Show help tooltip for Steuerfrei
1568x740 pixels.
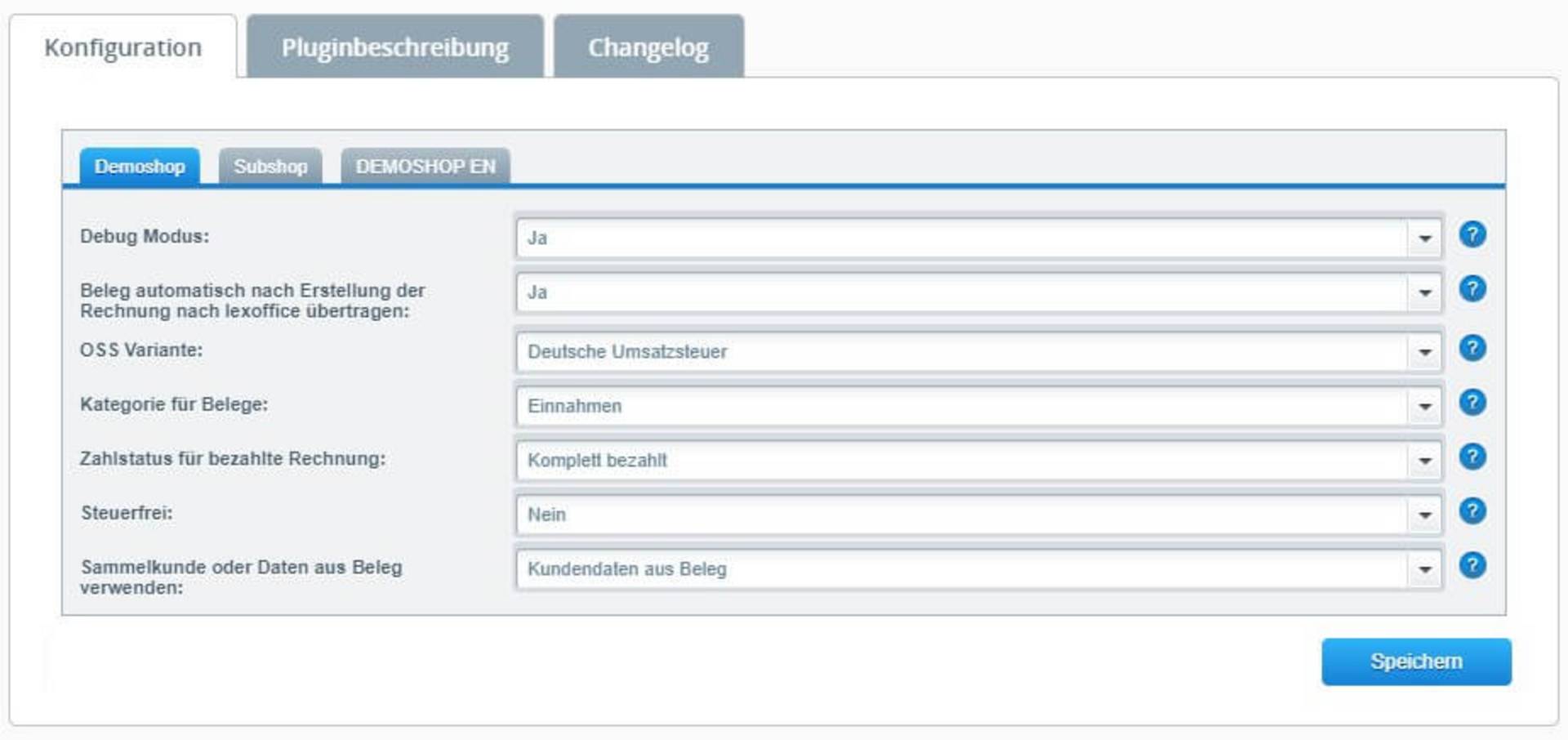(x=1472, y=511)
